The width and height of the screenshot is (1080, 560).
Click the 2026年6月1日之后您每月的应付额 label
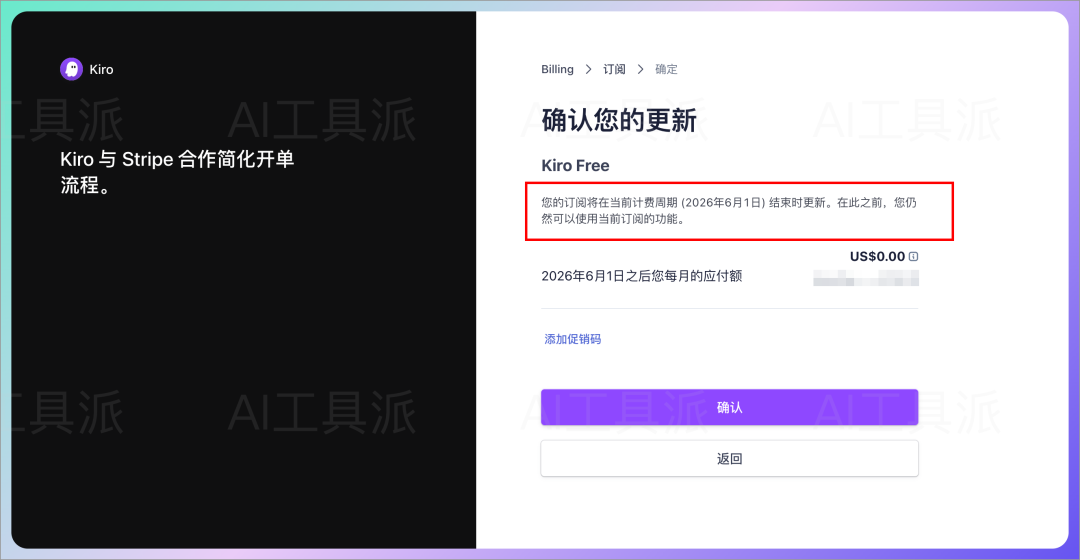pos(641,276)
